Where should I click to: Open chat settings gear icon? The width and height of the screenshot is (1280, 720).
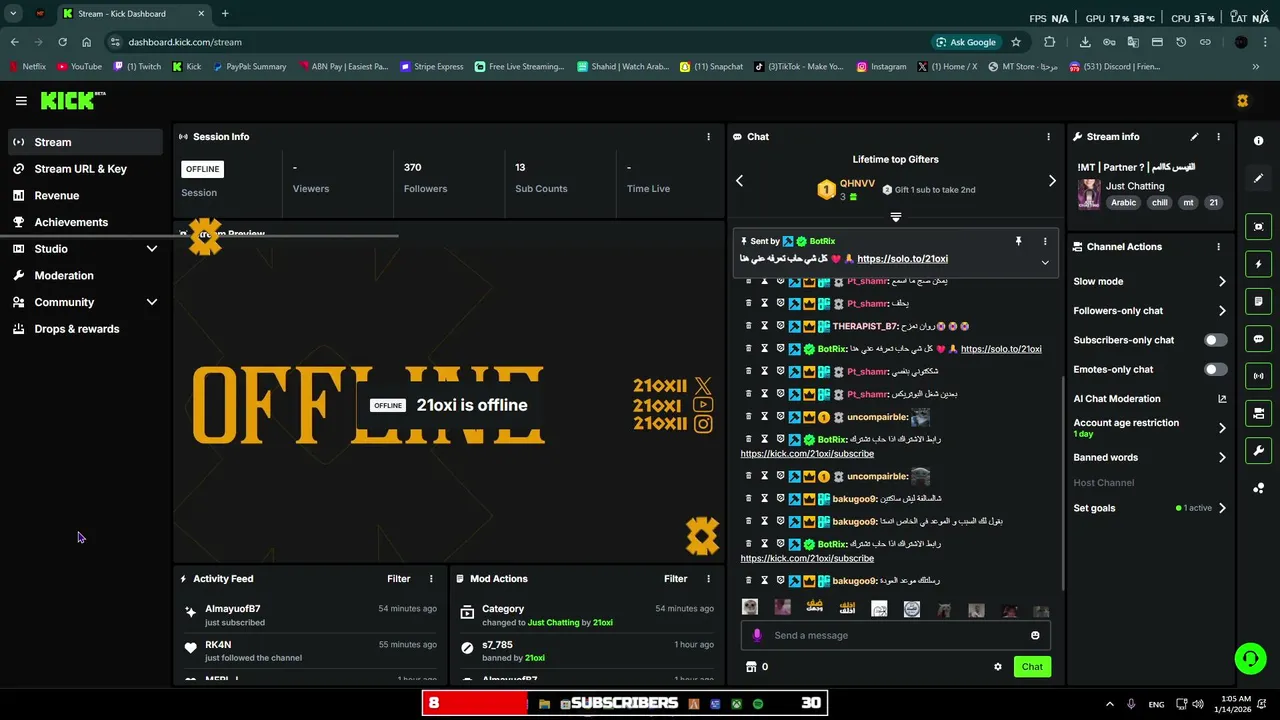997,667
